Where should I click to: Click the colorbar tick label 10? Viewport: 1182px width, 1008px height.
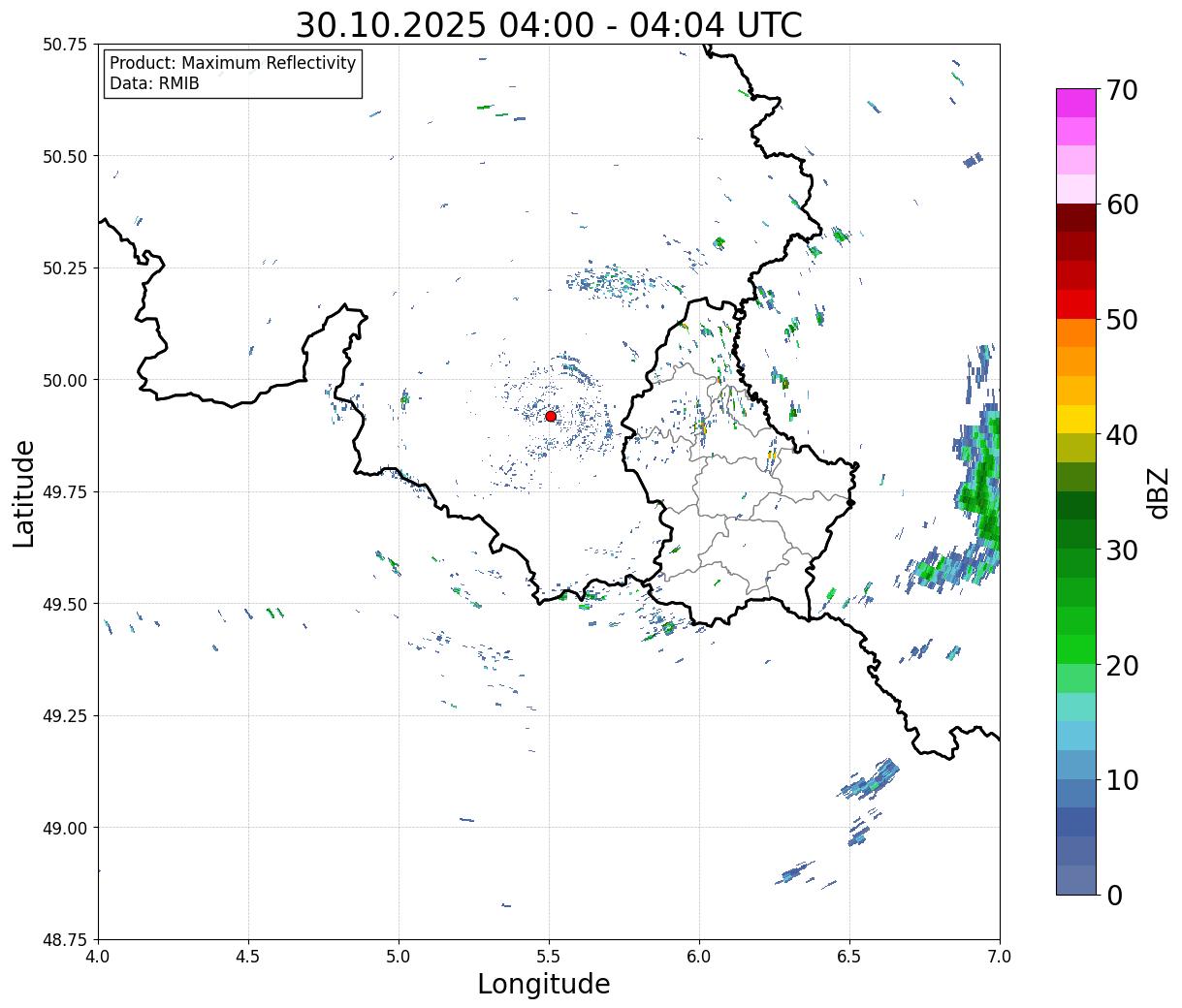click(x=1121, y=780)
